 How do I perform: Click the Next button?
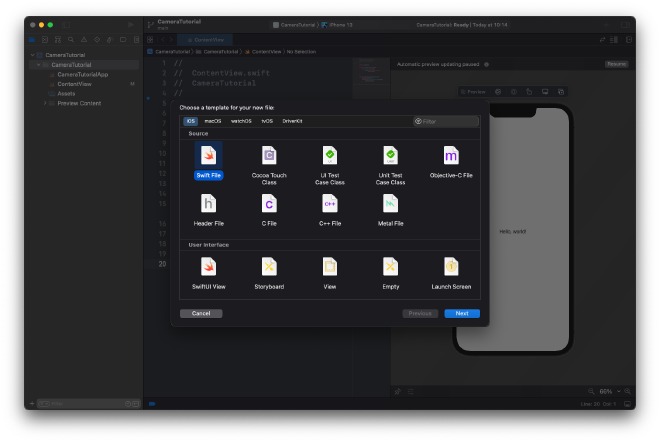[x=461, y=313]
